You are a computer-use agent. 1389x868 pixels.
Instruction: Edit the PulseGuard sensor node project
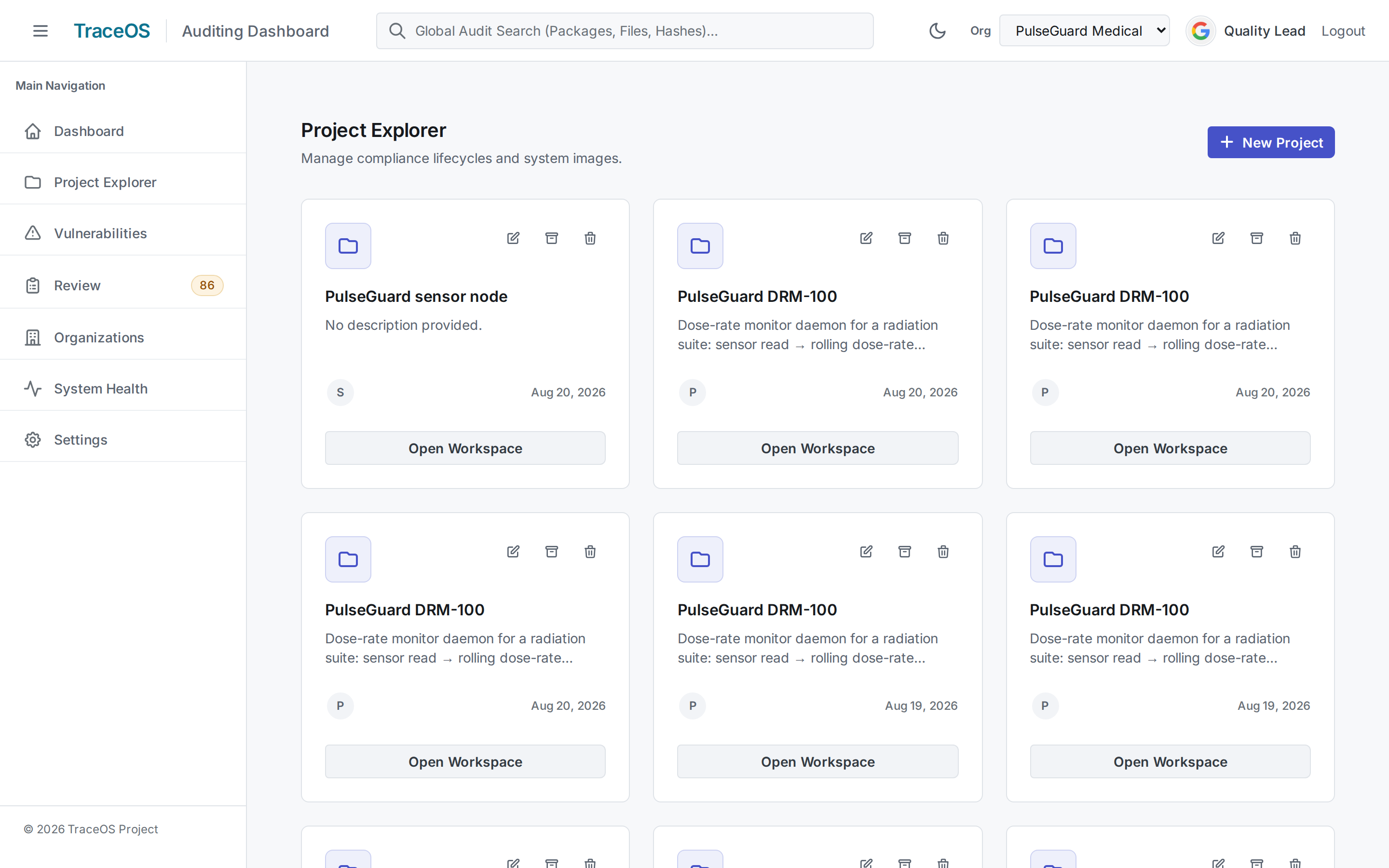pos(513,238)
